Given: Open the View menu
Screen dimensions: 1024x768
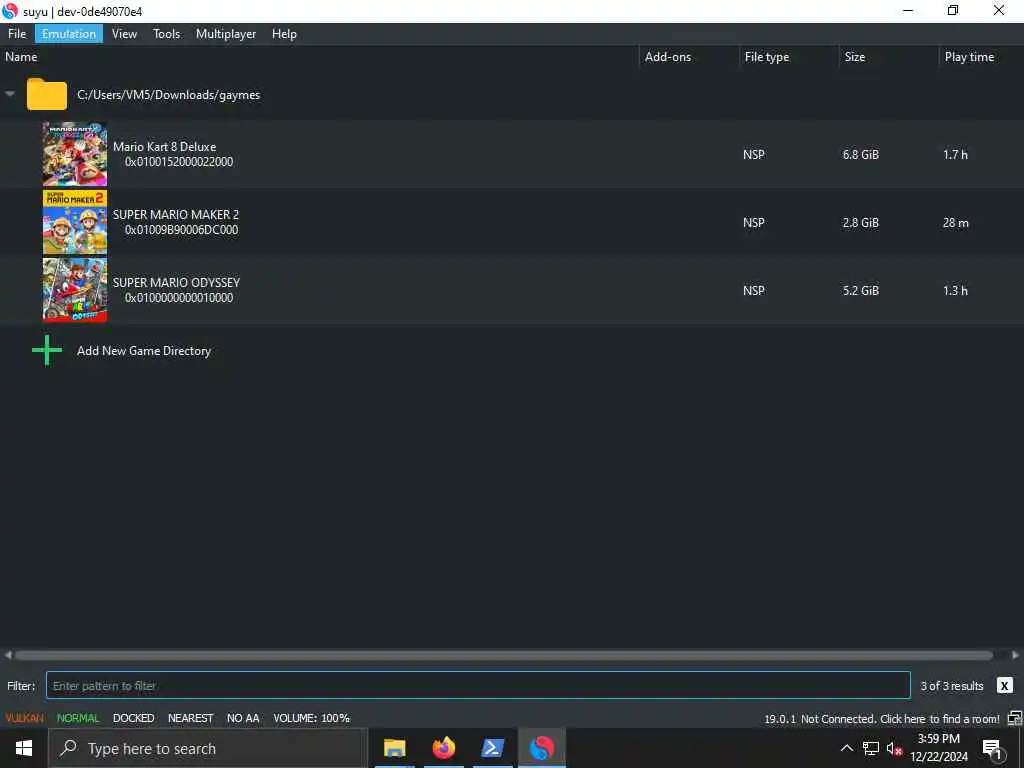Looking at the screenshot, I should pos(124,34).
